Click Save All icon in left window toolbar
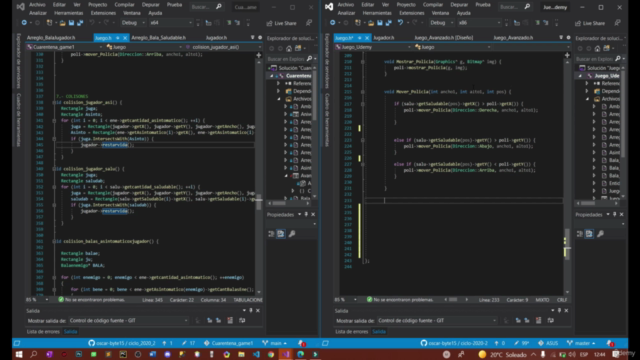The height and width of the screenshot is (360, 640). (x=80, y=23)
